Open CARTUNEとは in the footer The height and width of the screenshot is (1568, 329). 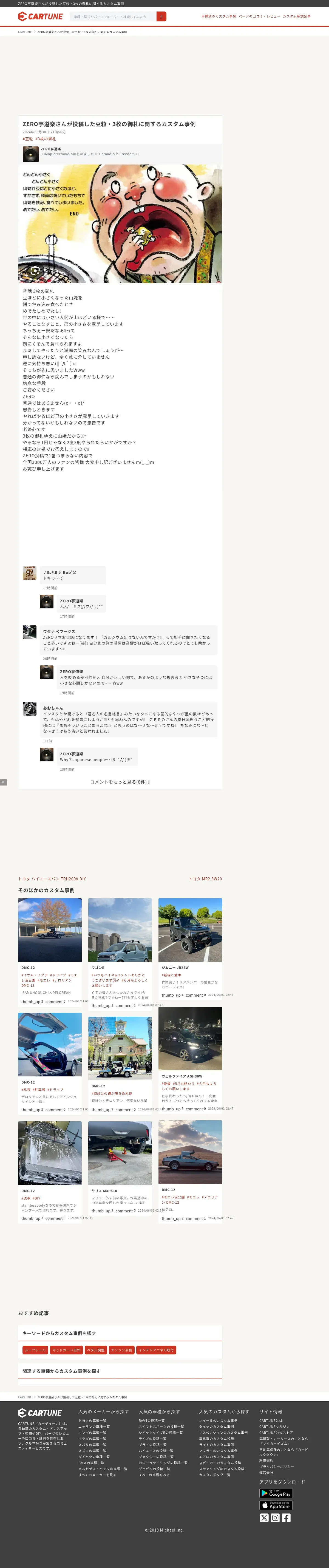271,1421
